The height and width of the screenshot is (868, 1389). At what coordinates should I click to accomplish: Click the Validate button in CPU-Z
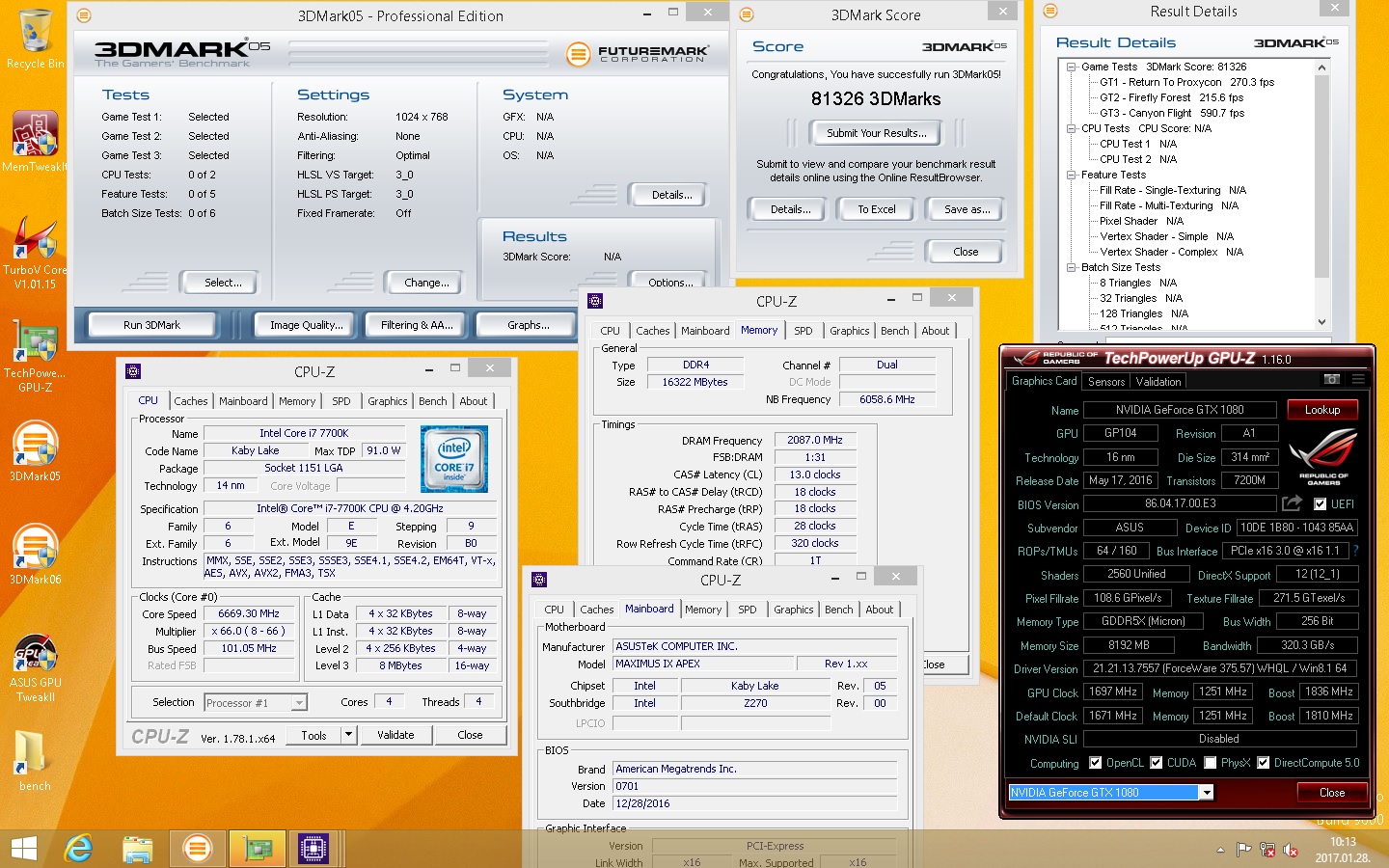(x=395, y=735)
